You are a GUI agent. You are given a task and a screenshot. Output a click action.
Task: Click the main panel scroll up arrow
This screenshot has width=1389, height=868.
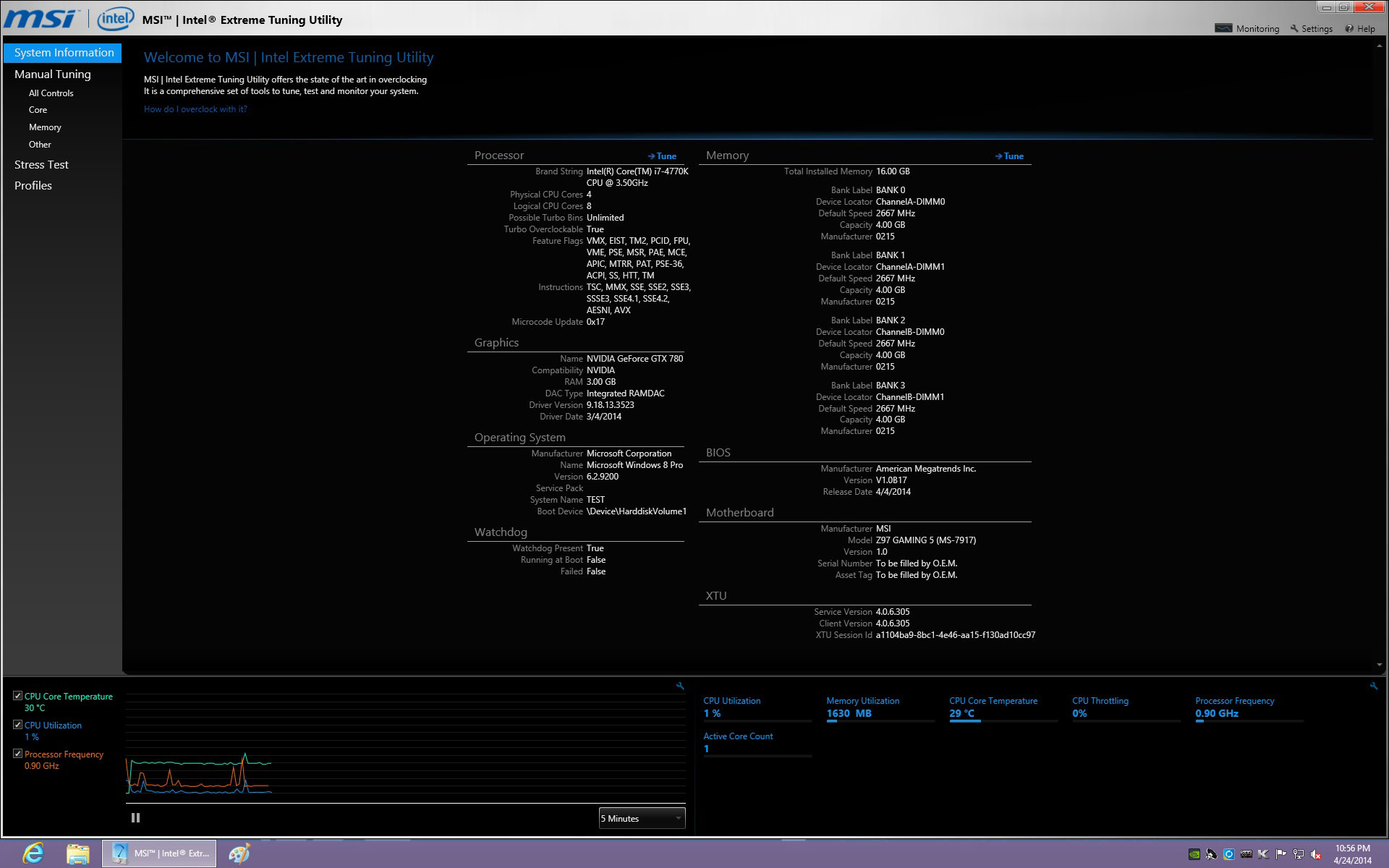[x=1380, y=45]
